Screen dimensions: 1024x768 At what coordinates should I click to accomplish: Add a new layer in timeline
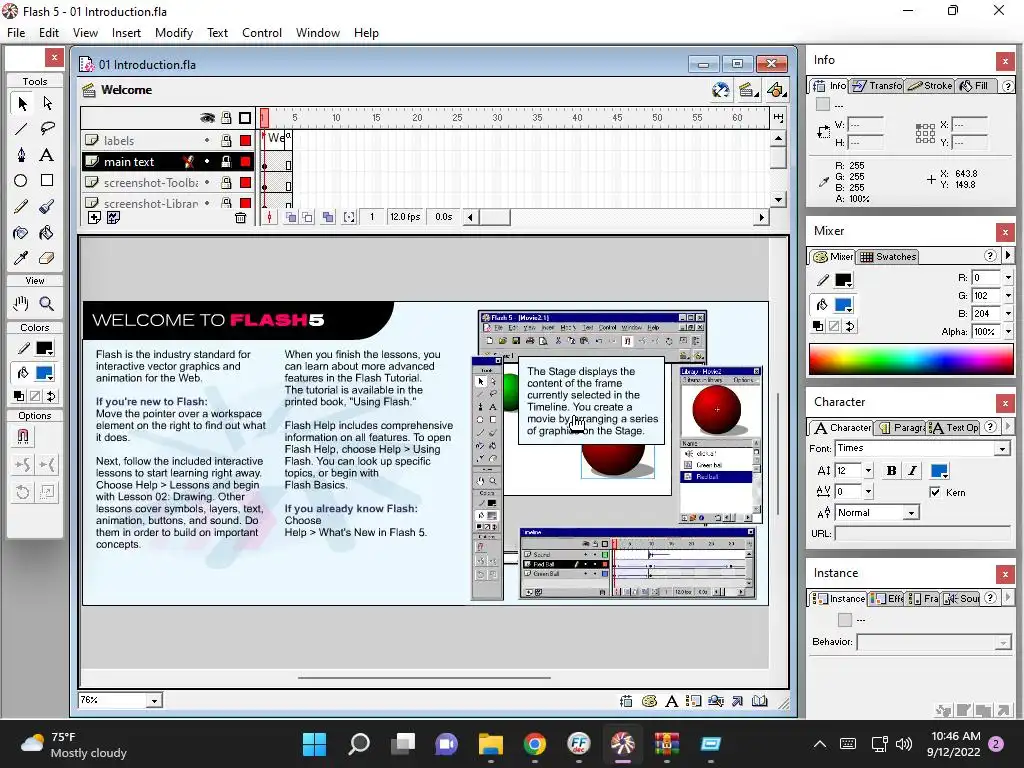95,218
